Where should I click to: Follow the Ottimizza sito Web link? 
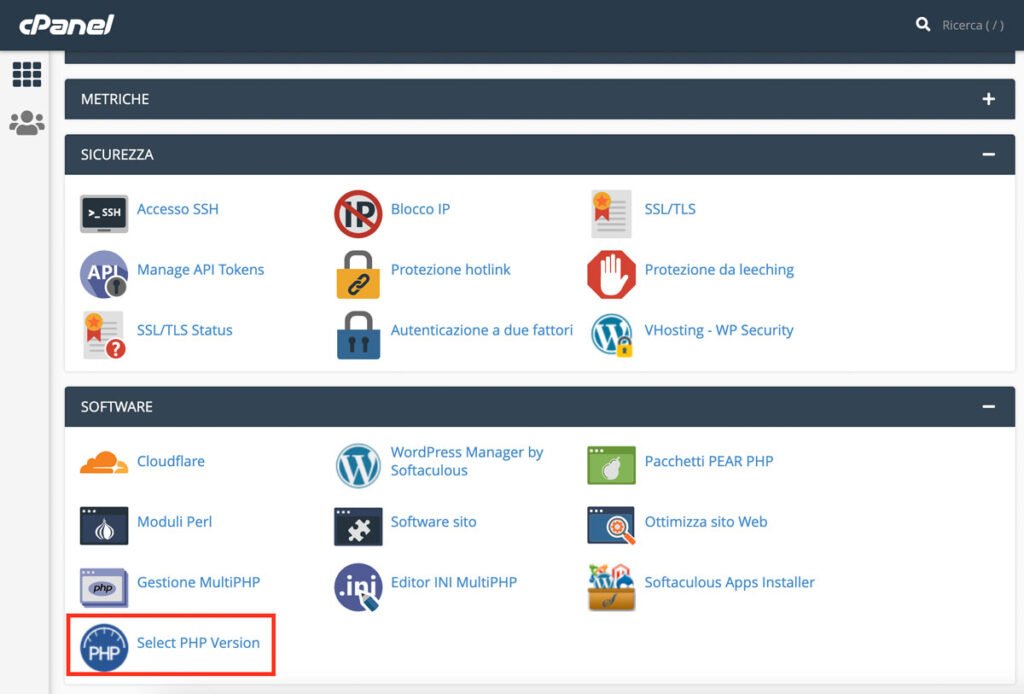pyautogui.click(x=706, y=522)
